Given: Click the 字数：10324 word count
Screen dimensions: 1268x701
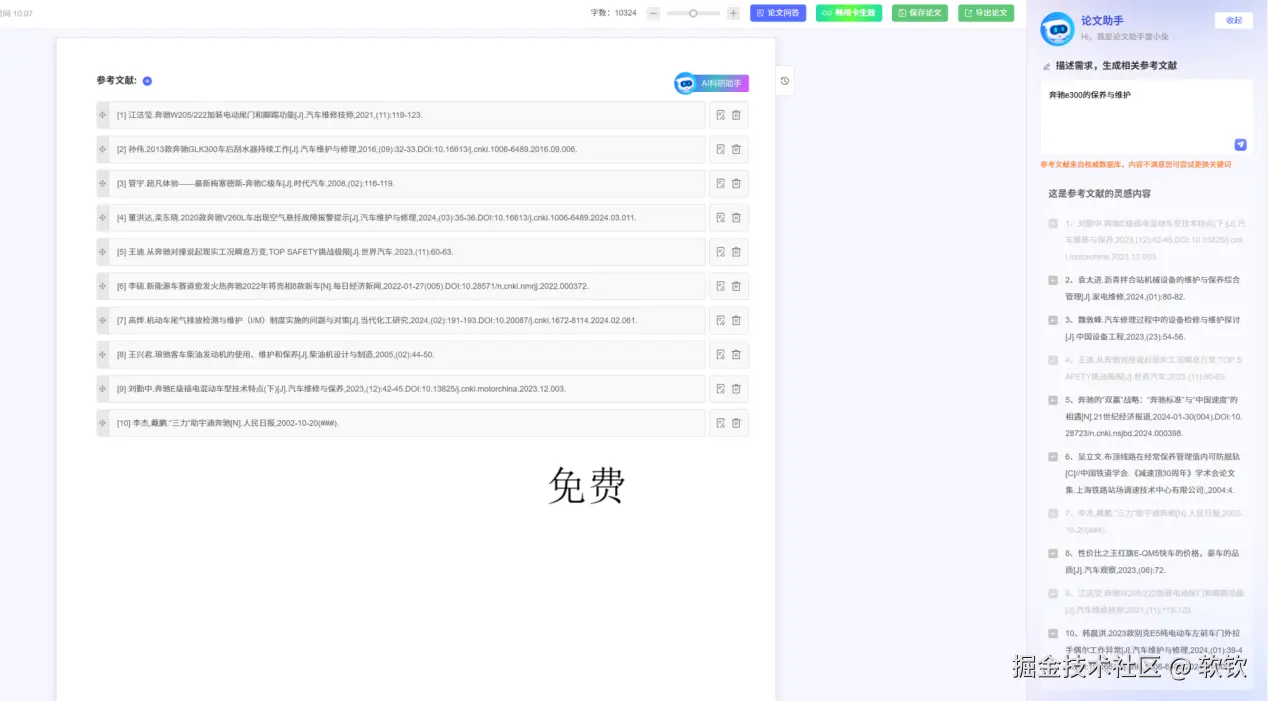Looking at the screenshot, I should (x=613, y=13).
